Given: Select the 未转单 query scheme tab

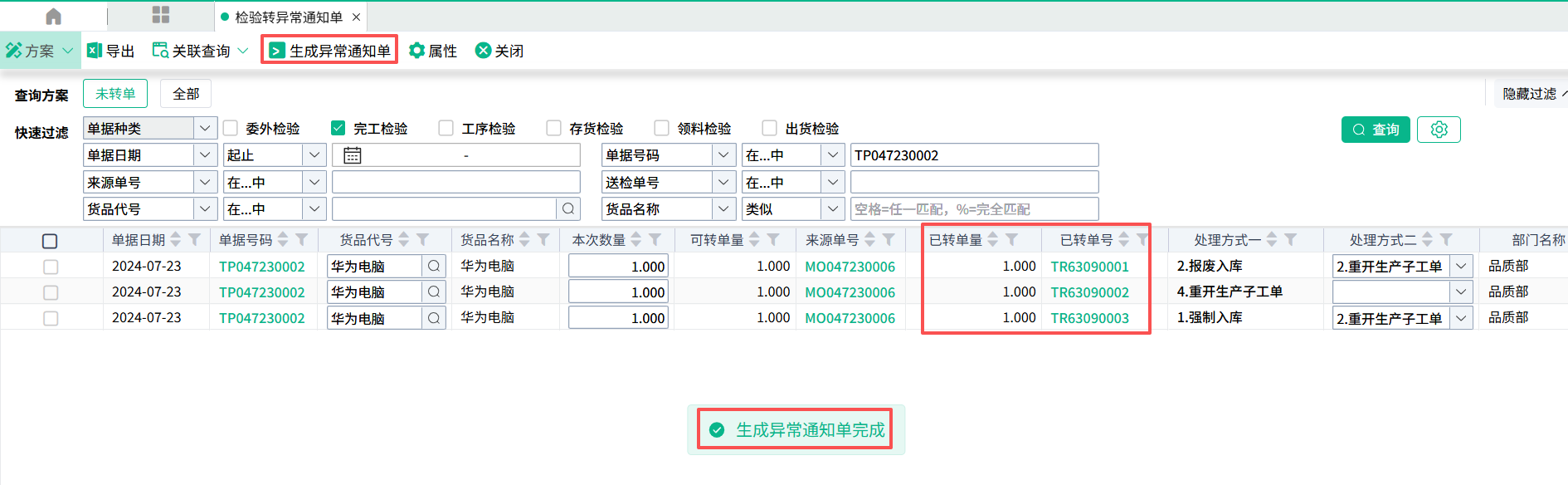Looking at the screenshot, I should click(115, 94).
